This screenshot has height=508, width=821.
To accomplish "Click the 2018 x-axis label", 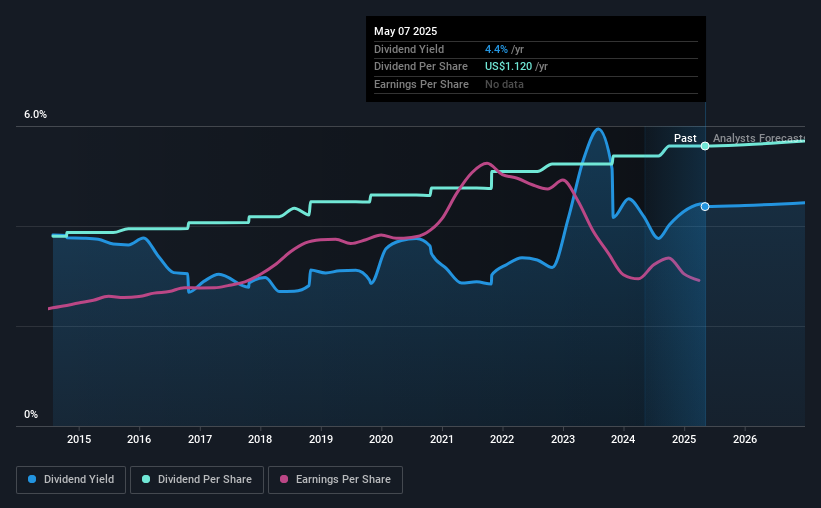I will pyautogui.click(x=260, y=439).
